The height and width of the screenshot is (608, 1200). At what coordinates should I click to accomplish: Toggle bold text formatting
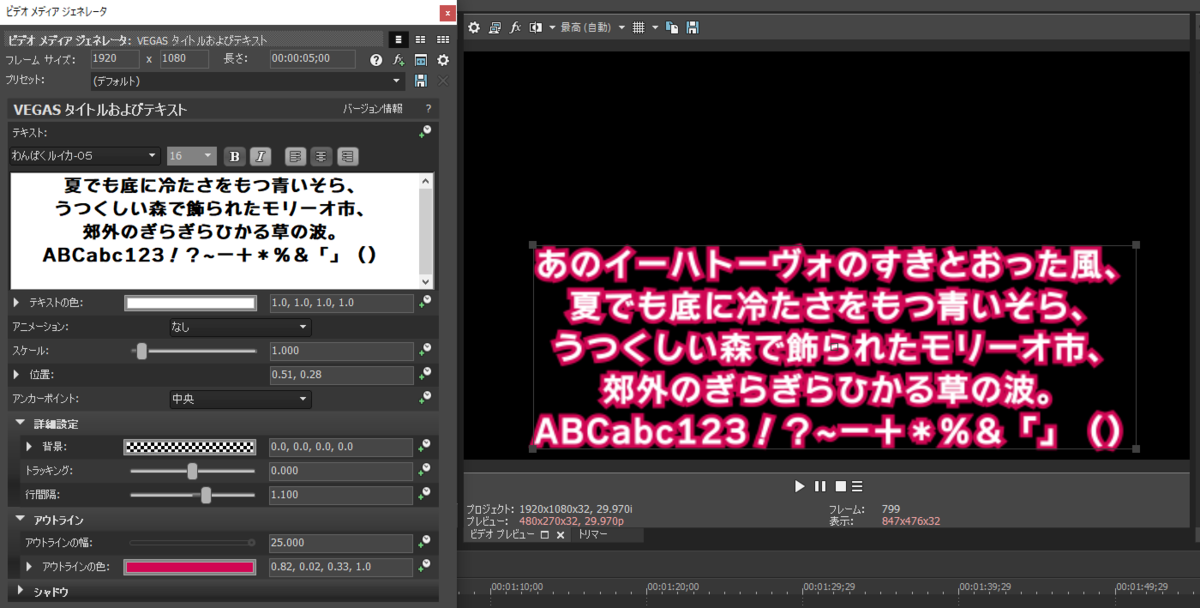pyautogui.click(x=234, y=156)
